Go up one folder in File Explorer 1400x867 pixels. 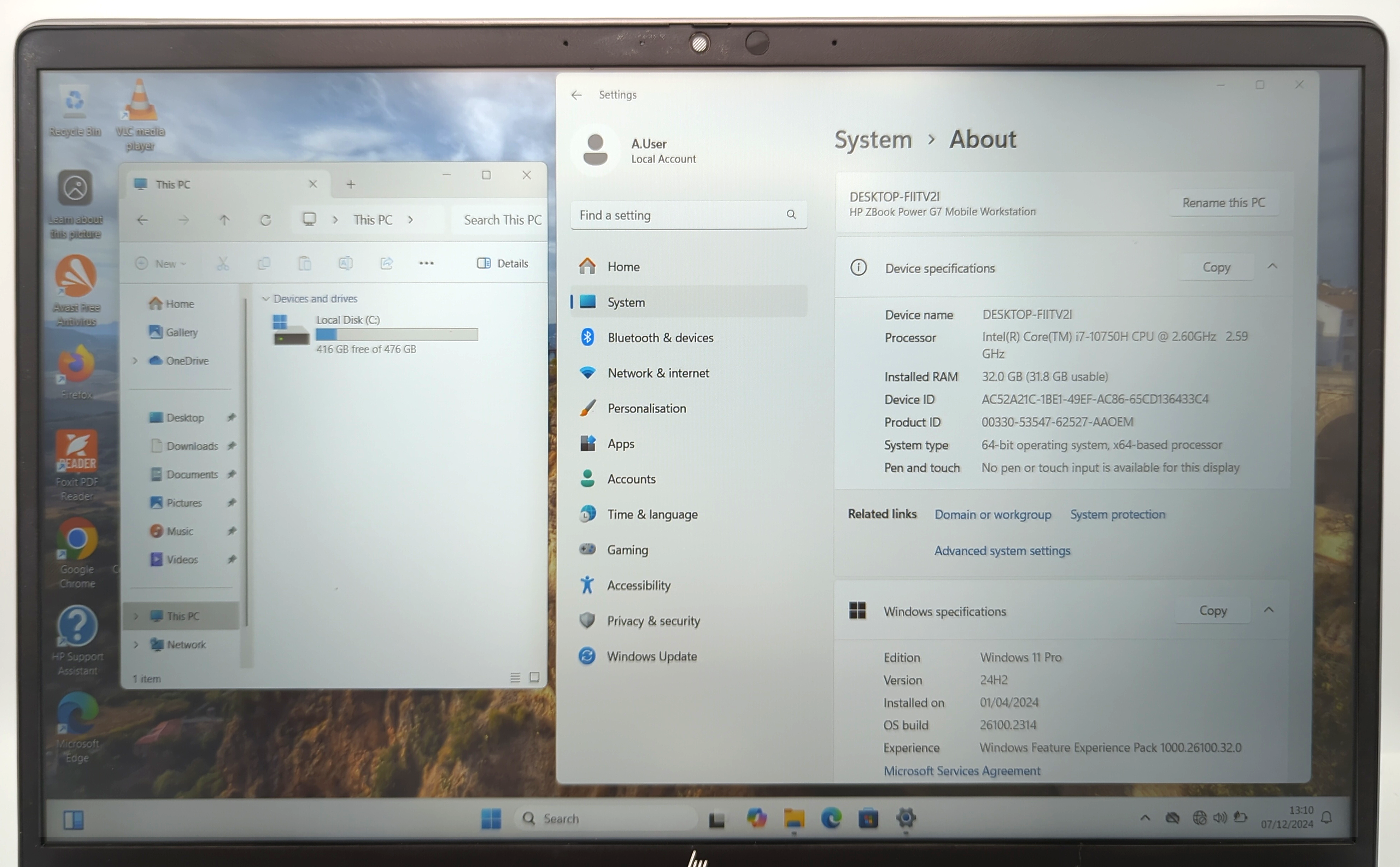224,220
